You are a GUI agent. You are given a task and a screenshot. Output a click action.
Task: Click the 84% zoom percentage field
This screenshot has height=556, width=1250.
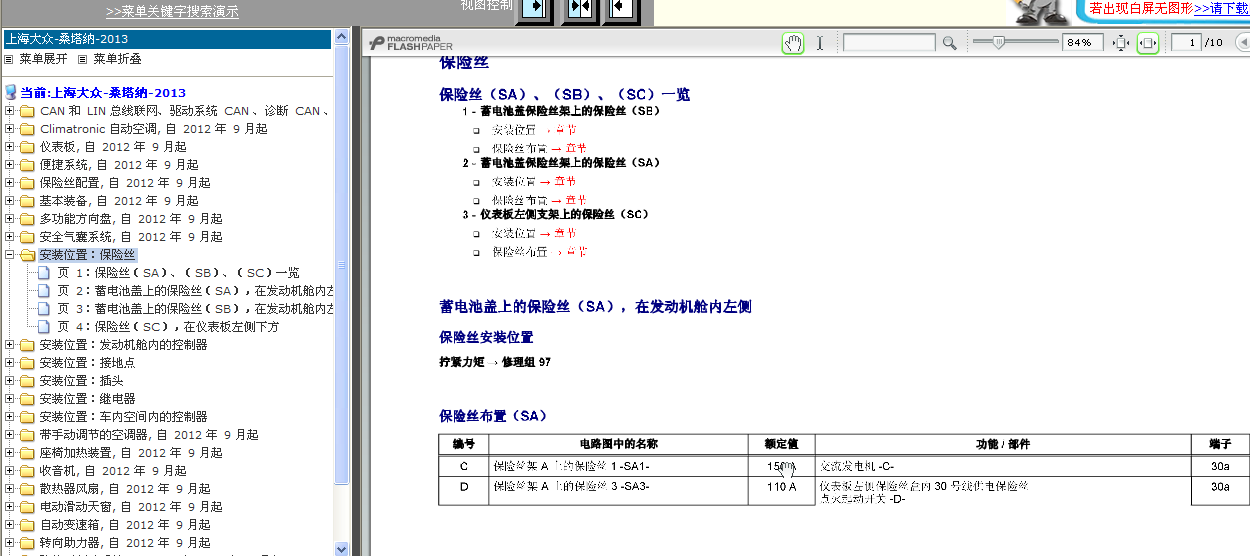1084,43
